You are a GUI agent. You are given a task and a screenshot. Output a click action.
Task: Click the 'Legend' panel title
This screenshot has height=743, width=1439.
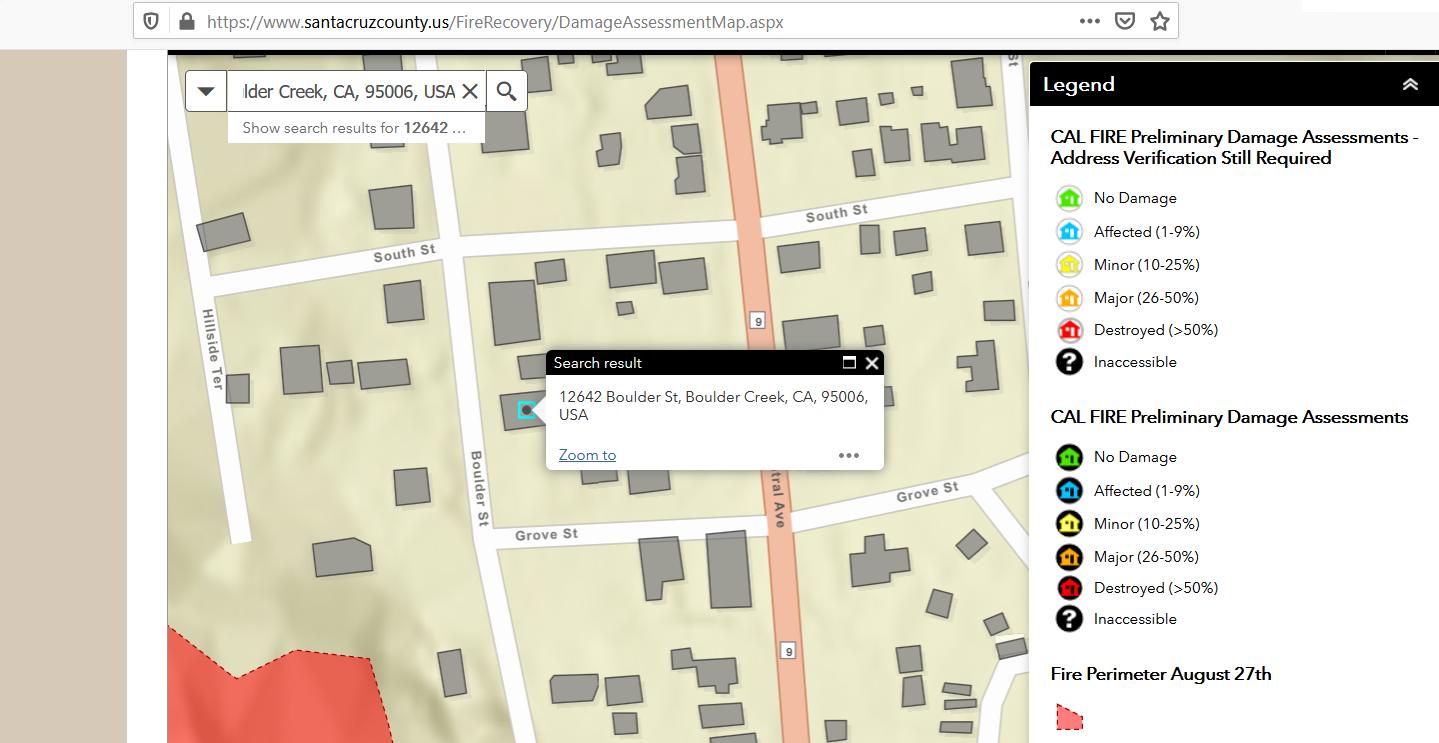coord(1078,85)
